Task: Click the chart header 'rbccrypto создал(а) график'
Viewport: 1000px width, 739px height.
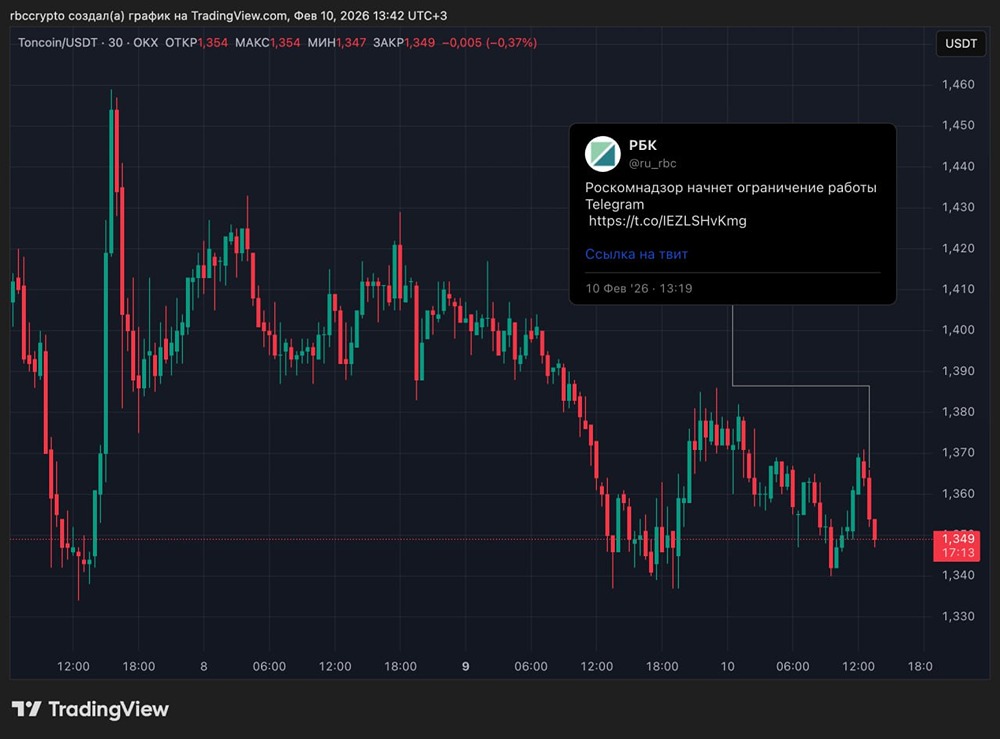Action: (x=98, y=15)
